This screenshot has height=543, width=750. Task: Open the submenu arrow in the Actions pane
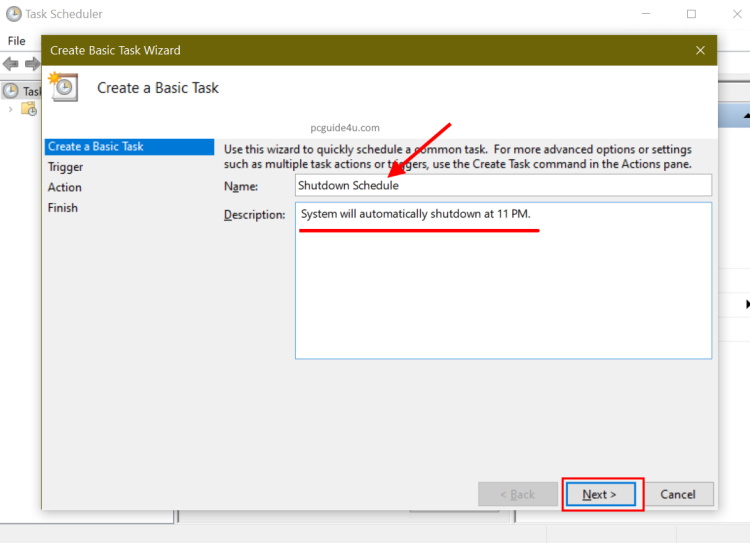point(746,303)
